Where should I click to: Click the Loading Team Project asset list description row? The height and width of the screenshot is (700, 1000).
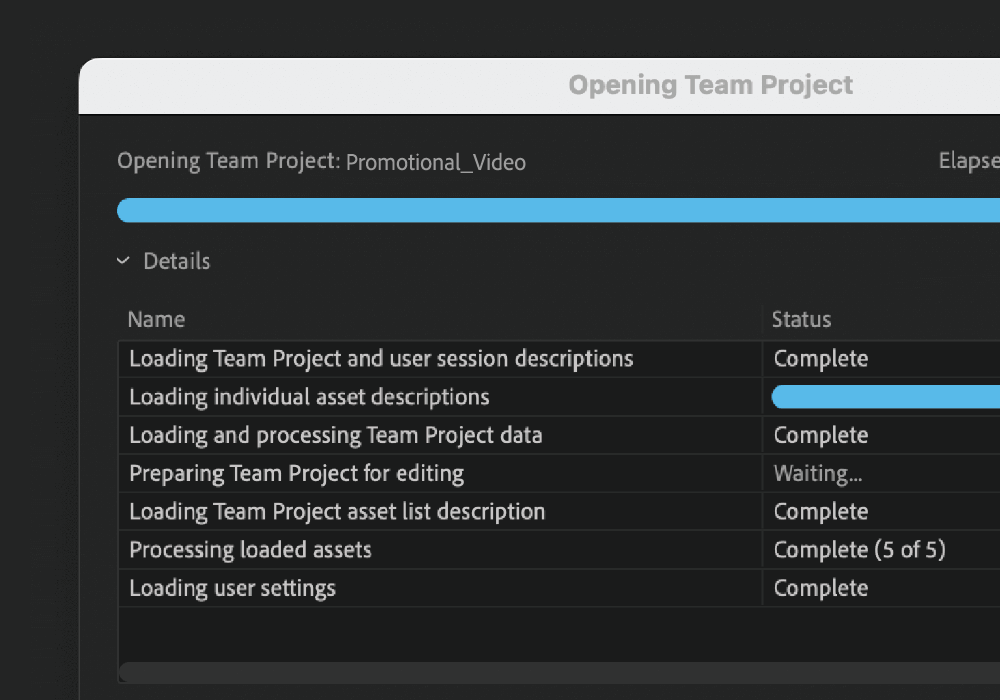pos(337,511)
